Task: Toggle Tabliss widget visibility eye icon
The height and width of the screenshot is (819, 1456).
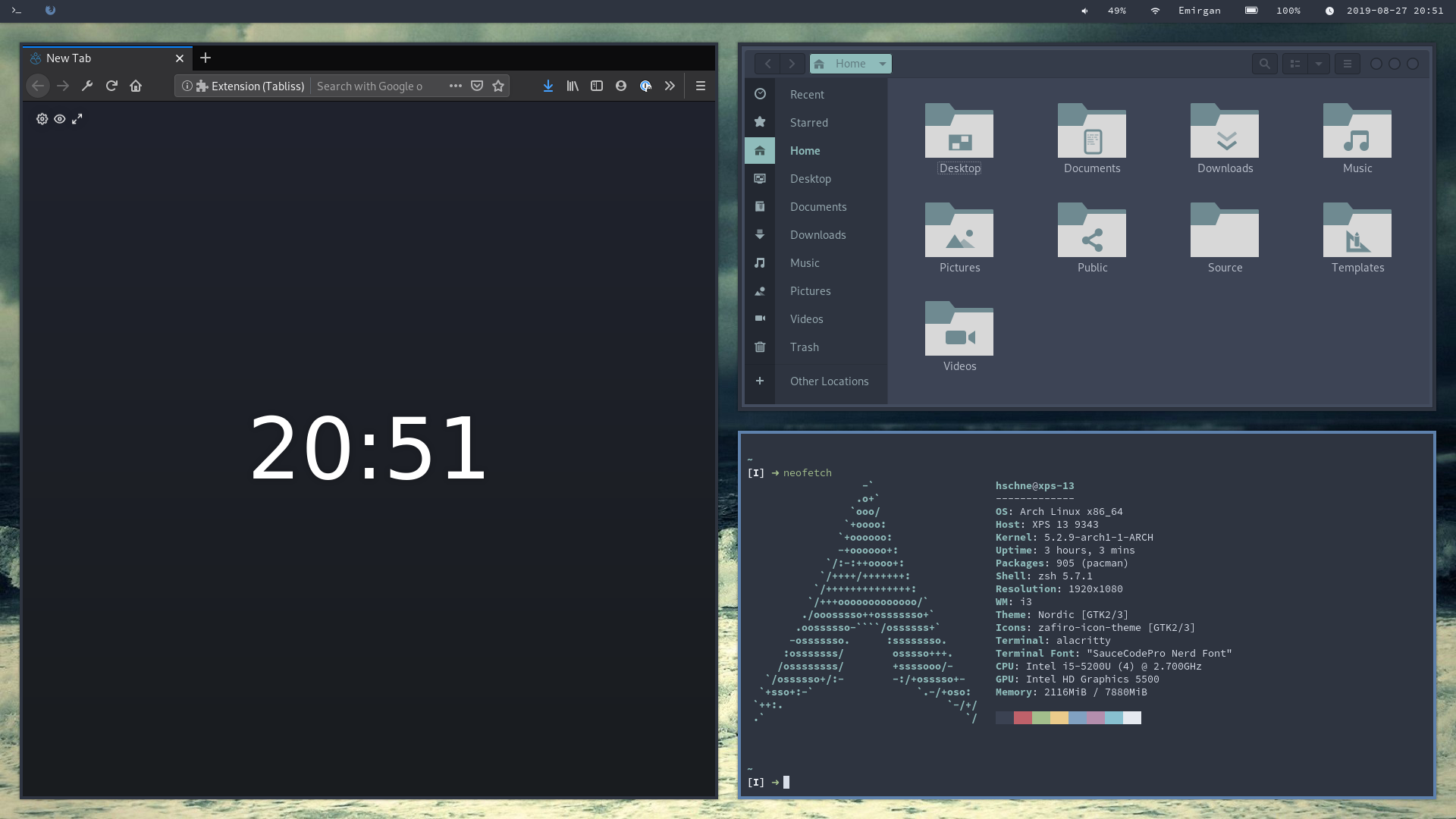Action: (x=59, y=119)
